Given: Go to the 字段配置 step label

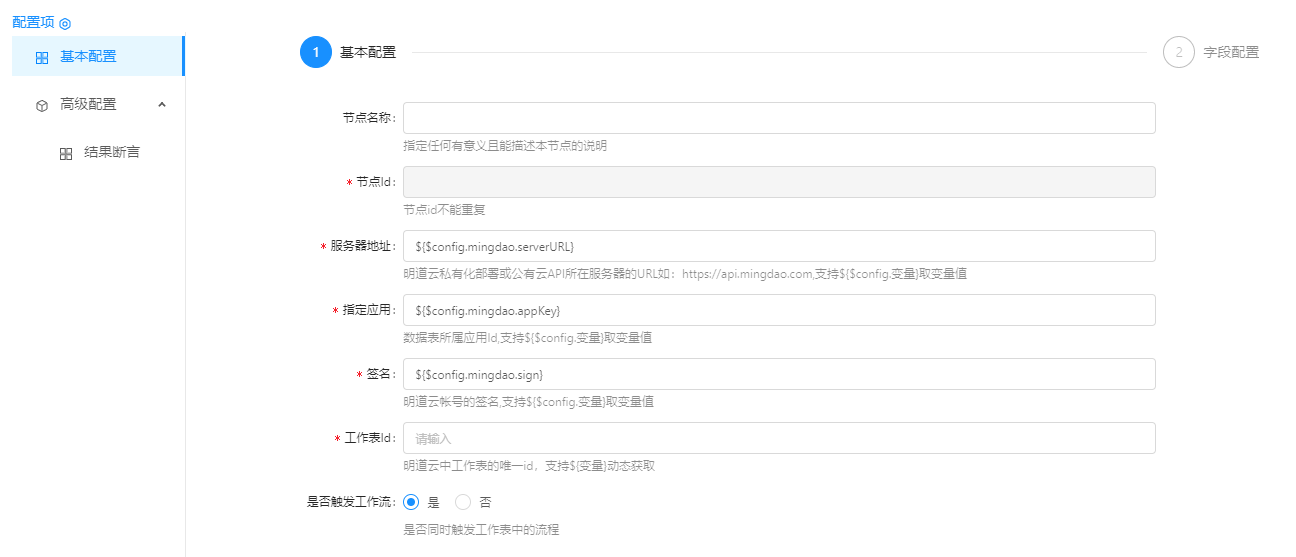Looking at the screenshot, I should click(1231, 52).
